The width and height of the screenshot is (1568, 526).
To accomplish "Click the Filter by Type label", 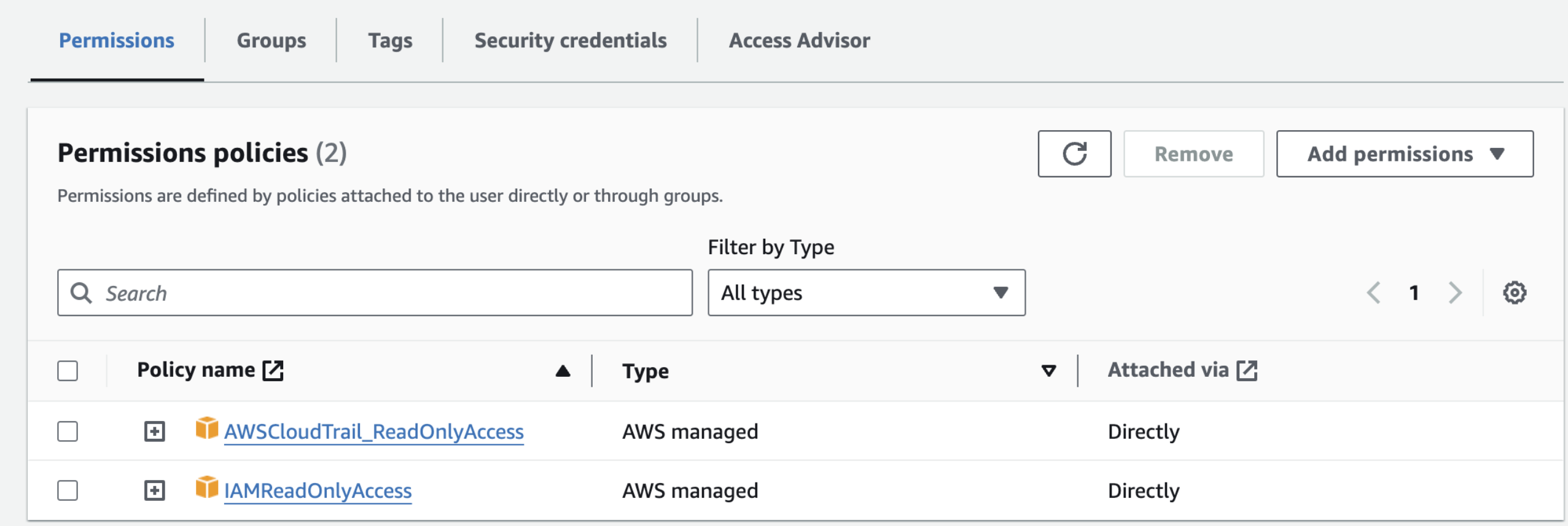I will tap(771, 247).
